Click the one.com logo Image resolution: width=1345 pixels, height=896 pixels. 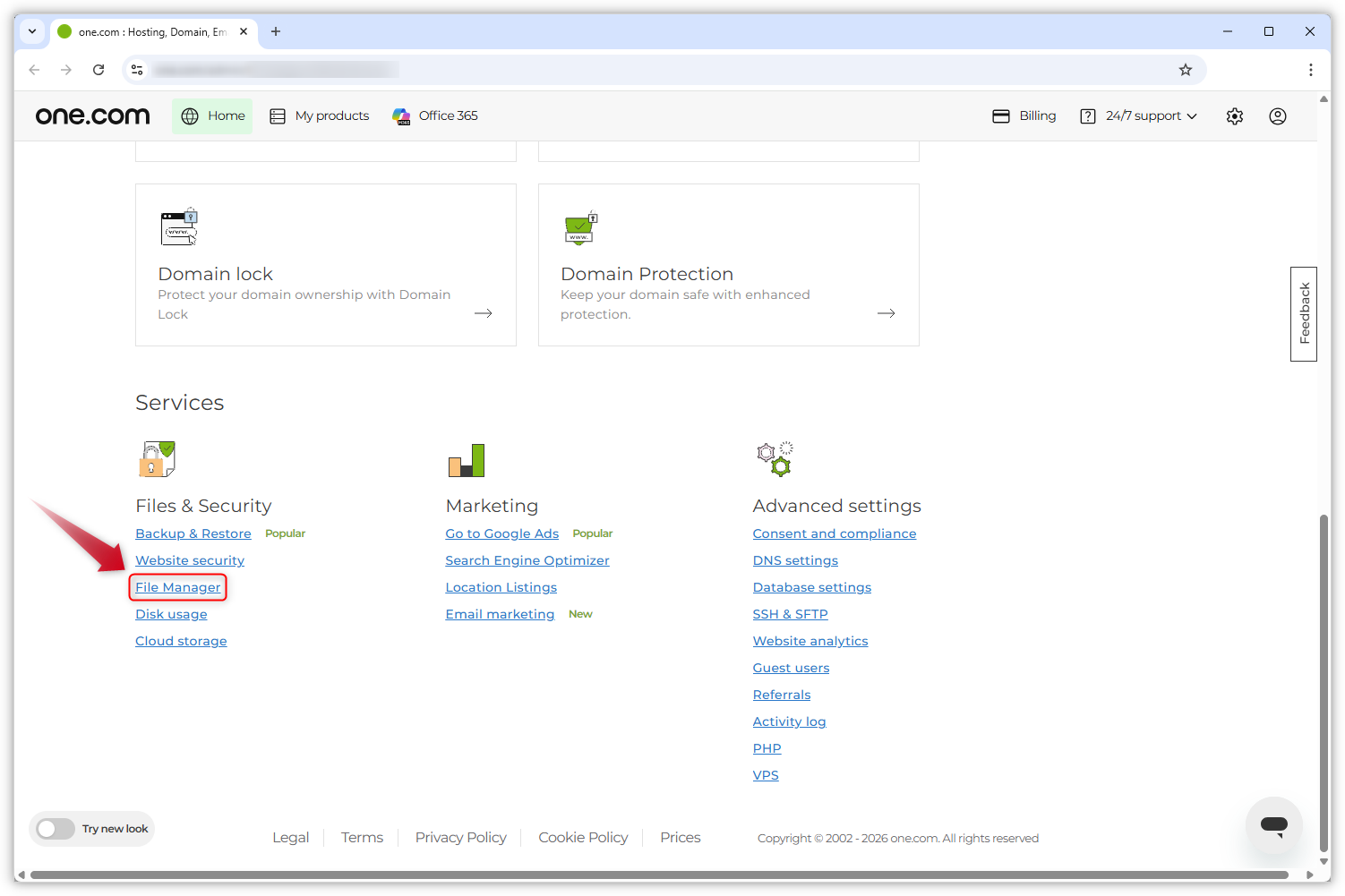tap(92, 115)
